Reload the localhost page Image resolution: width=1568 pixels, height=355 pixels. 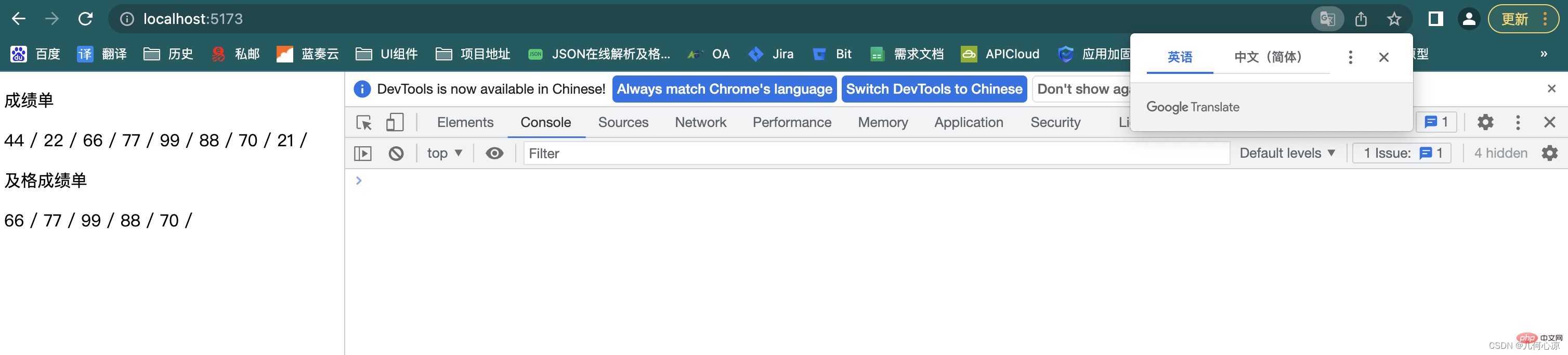pos(86,19)
